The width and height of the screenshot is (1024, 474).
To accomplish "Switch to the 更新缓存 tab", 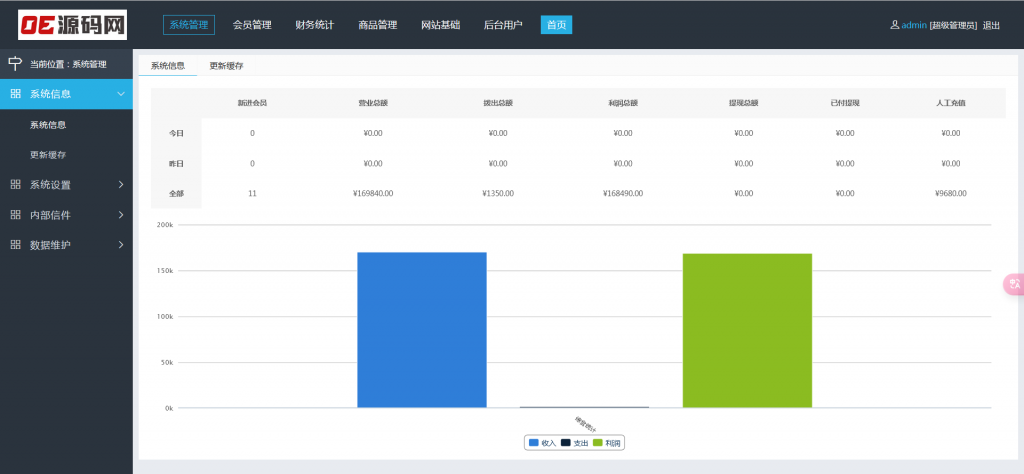I will (226, 66).
